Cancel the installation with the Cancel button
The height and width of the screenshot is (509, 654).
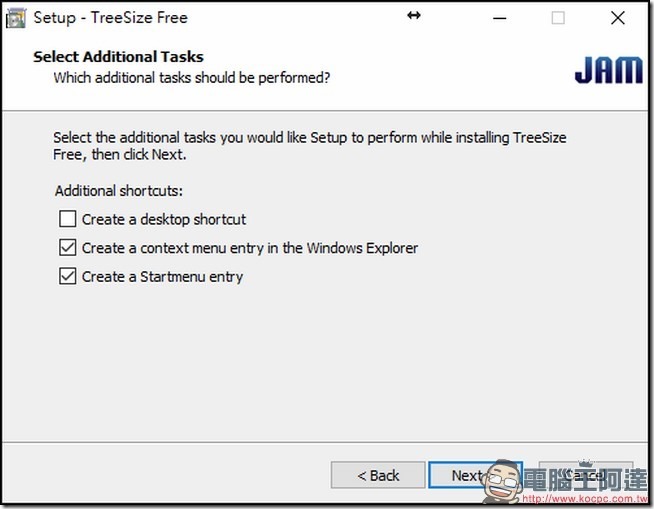click(x=590, y=474)
